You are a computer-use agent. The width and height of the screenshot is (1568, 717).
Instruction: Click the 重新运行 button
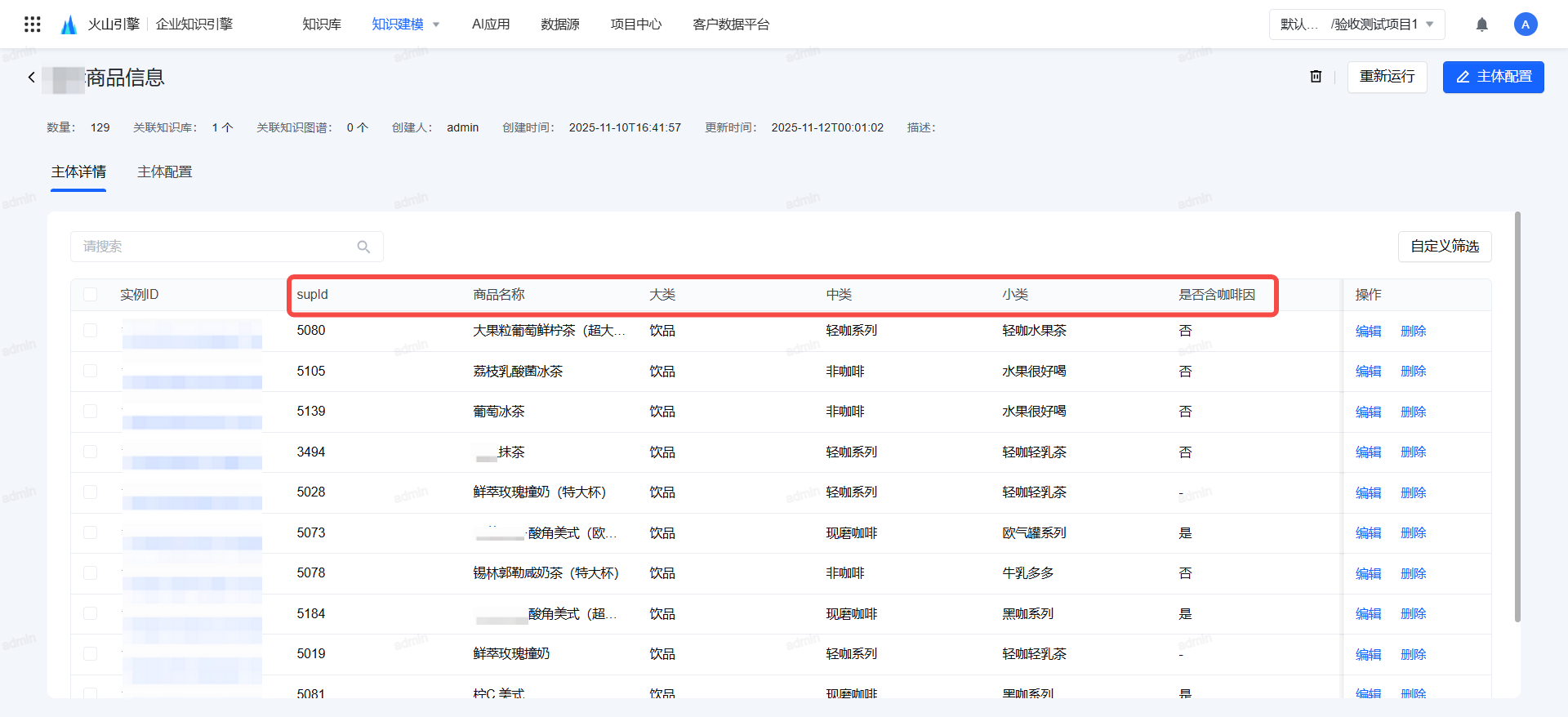click(1387, 77)
